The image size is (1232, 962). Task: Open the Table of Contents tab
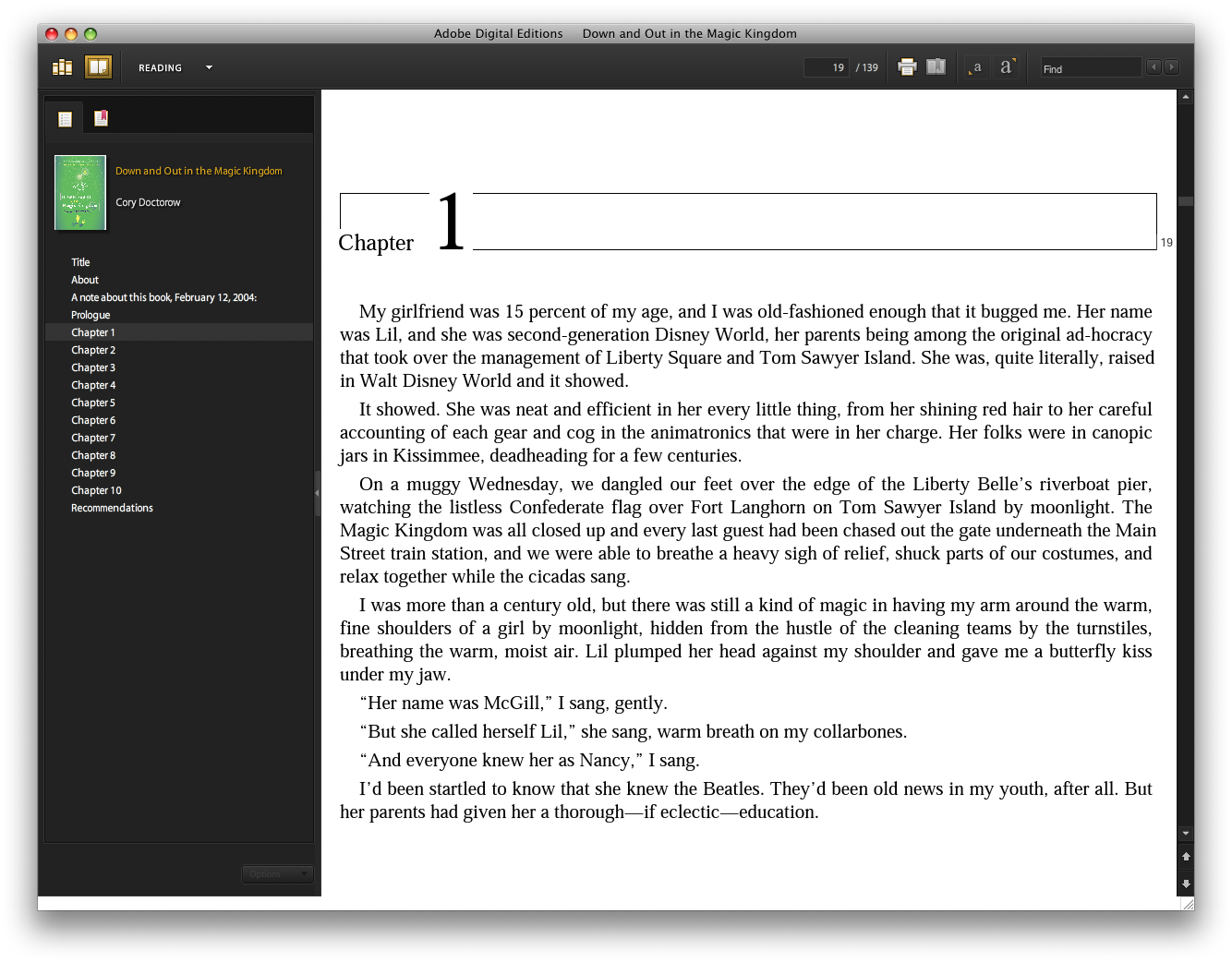point(65,119)
